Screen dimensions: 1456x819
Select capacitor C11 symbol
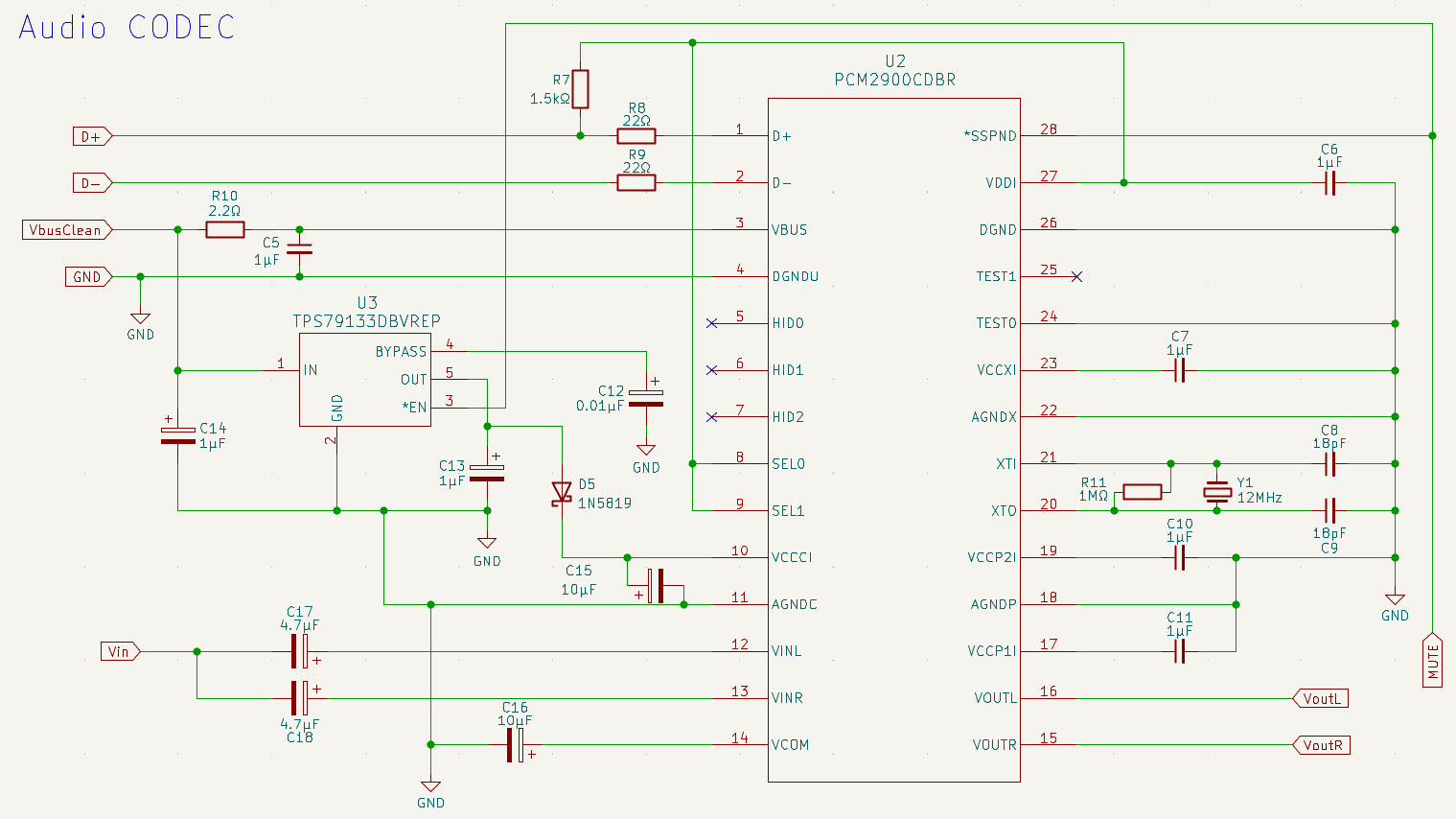[x=1180, y=651]
